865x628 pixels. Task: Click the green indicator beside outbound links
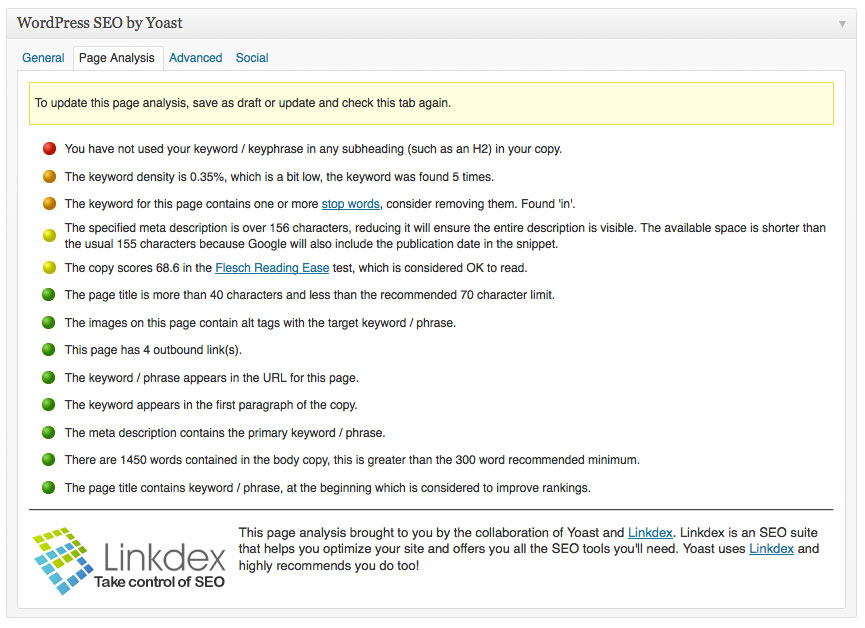coord(49,350)
